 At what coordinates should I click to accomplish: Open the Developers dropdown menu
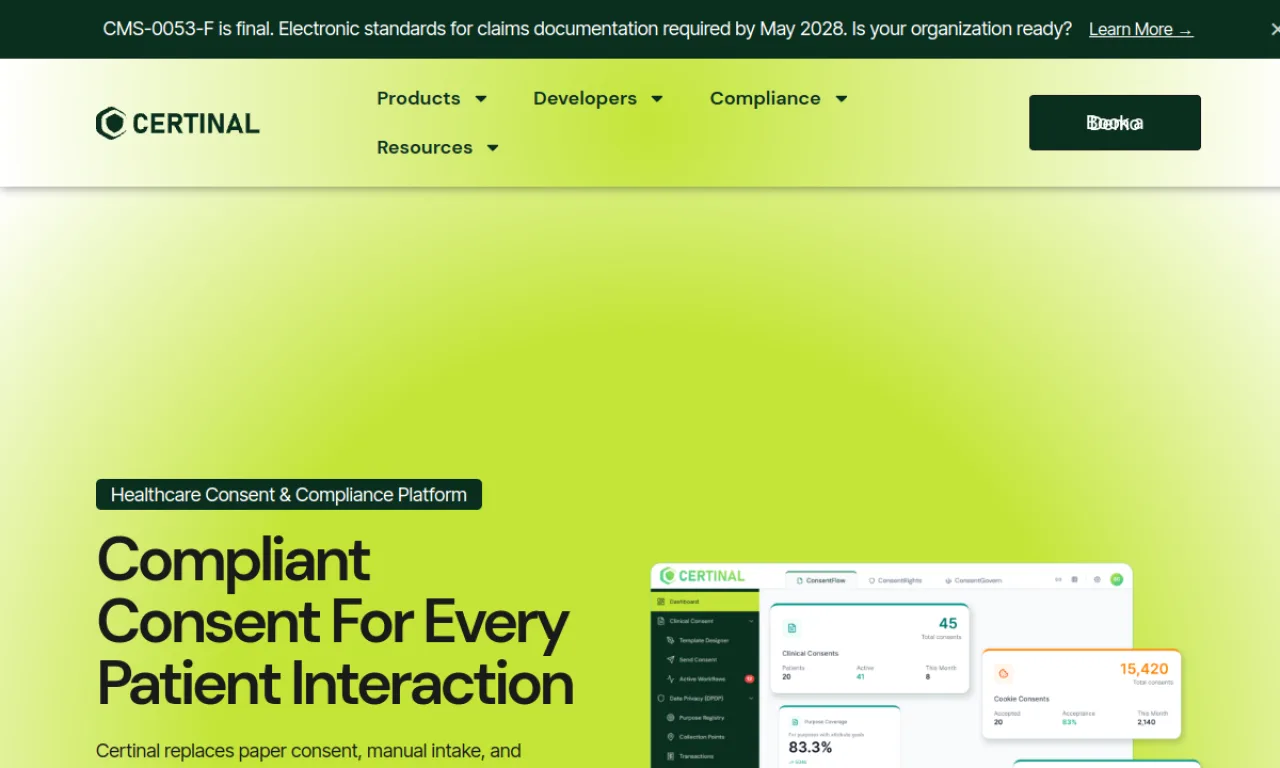pos(598,98)
